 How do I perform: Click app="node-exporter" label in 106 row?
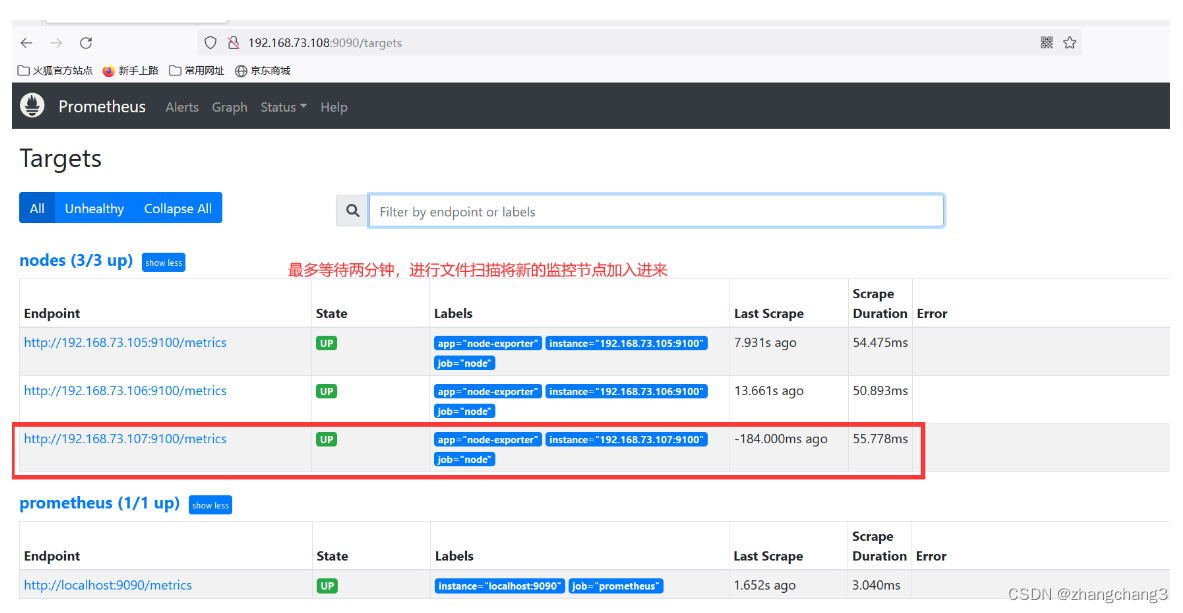pos(488,392)
